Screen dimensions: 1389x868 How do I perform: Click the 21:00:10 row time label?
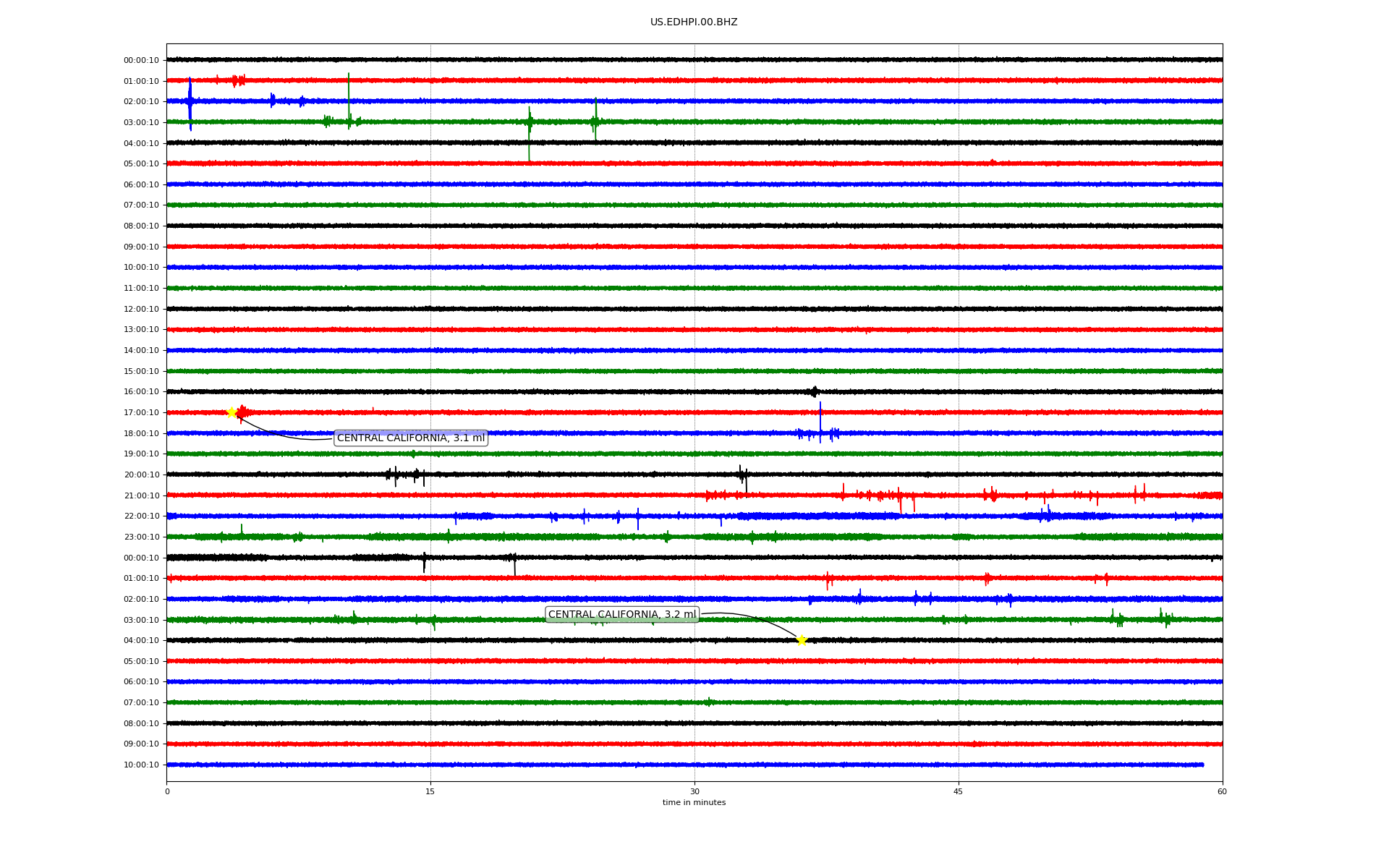coord(141,496)
